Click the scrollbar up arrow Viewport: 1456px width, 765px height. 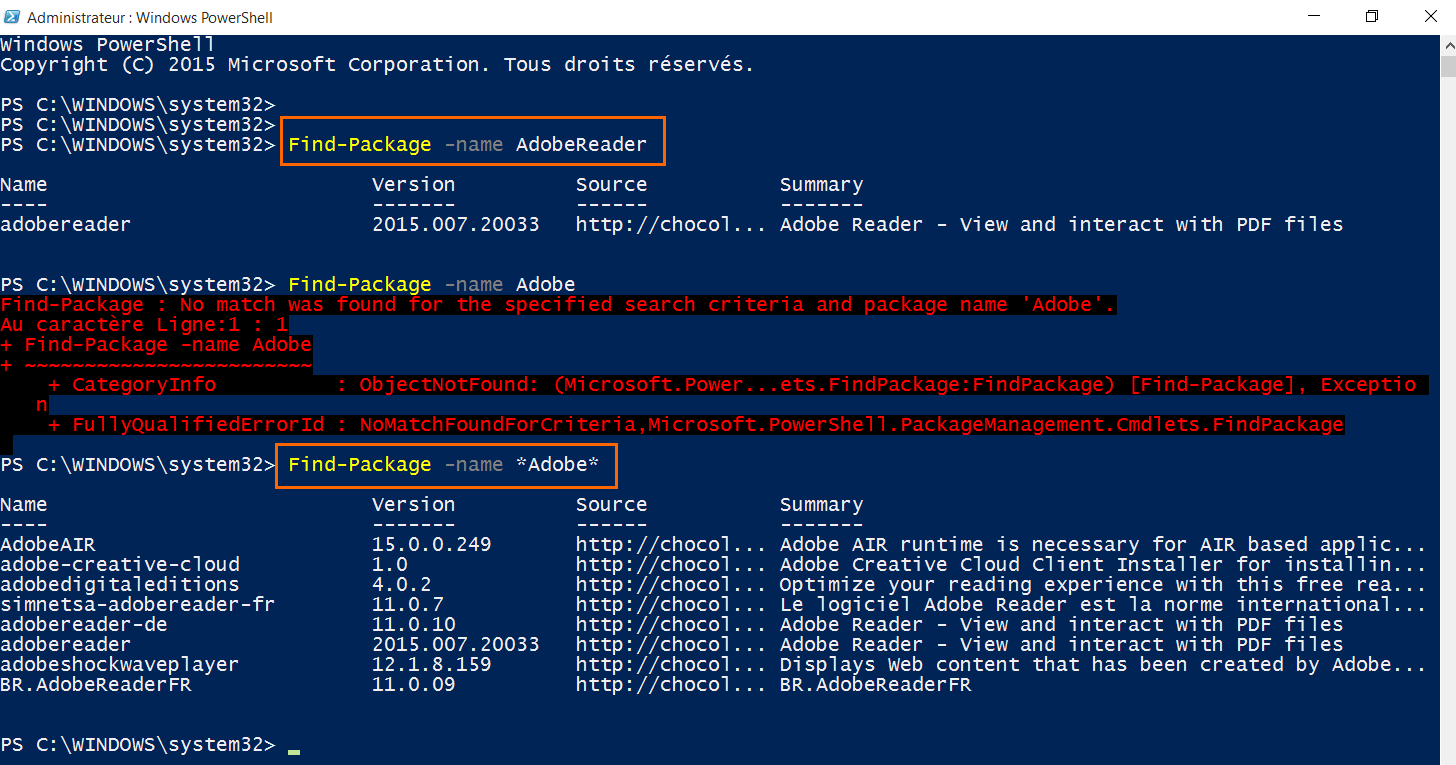click(1447, 43)
